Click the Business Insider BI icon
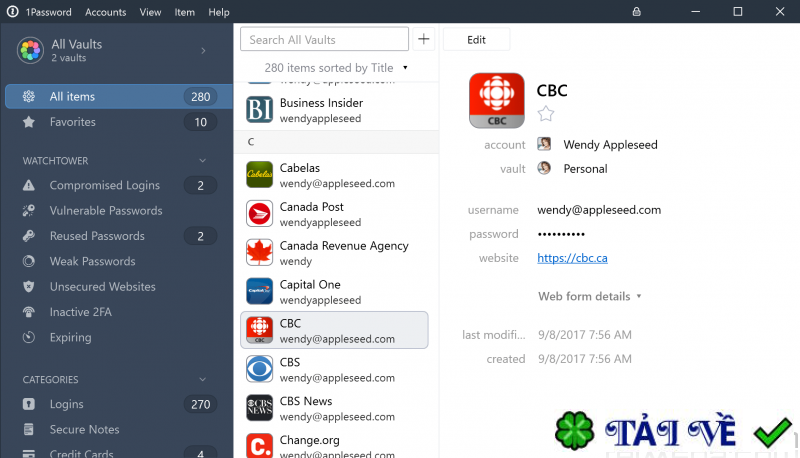 click(x=259, y=110)
